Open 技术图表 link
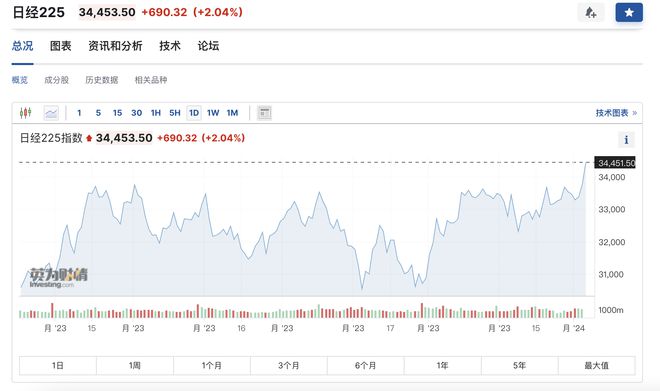The width and height of the screenshot is (660, 391). [616, 113]
